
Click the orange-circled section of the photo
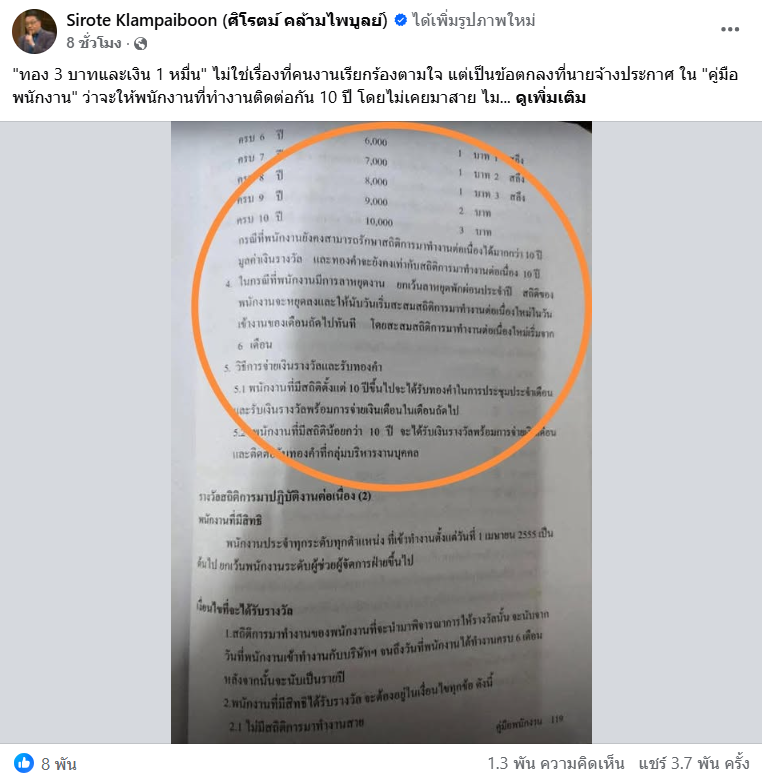(392, 307)
